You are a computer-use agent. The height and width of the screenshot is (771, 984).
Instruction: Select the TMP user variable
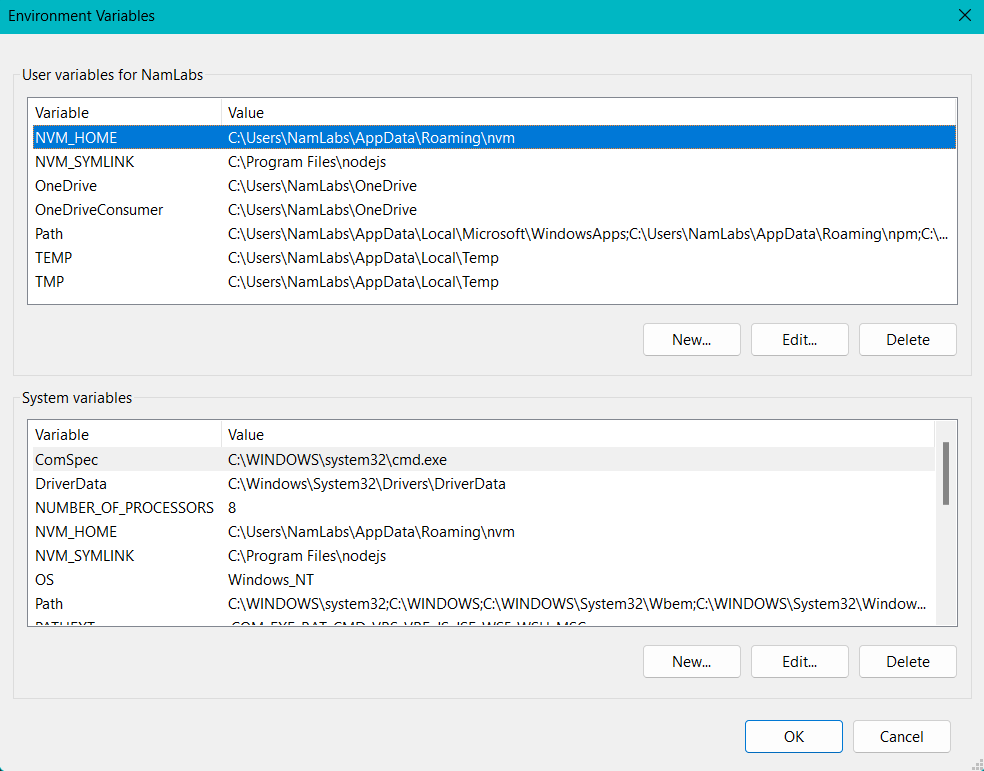494,282
